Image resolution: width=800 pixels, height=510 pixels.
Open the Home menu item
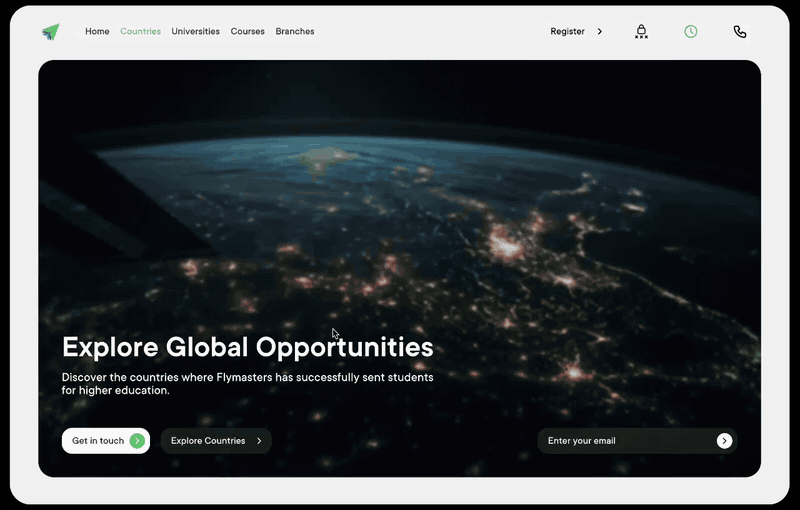click(97, 31)
